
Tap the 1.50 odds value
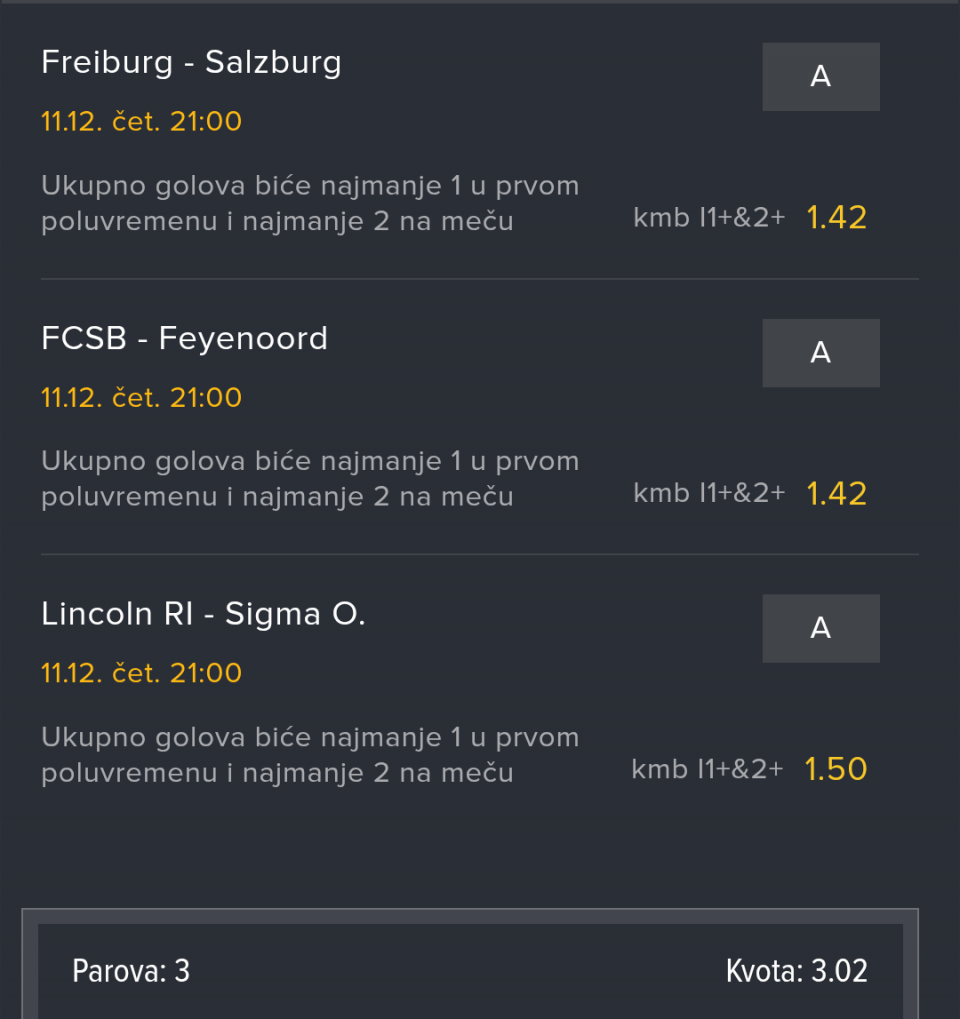click(x=835, y=769)
